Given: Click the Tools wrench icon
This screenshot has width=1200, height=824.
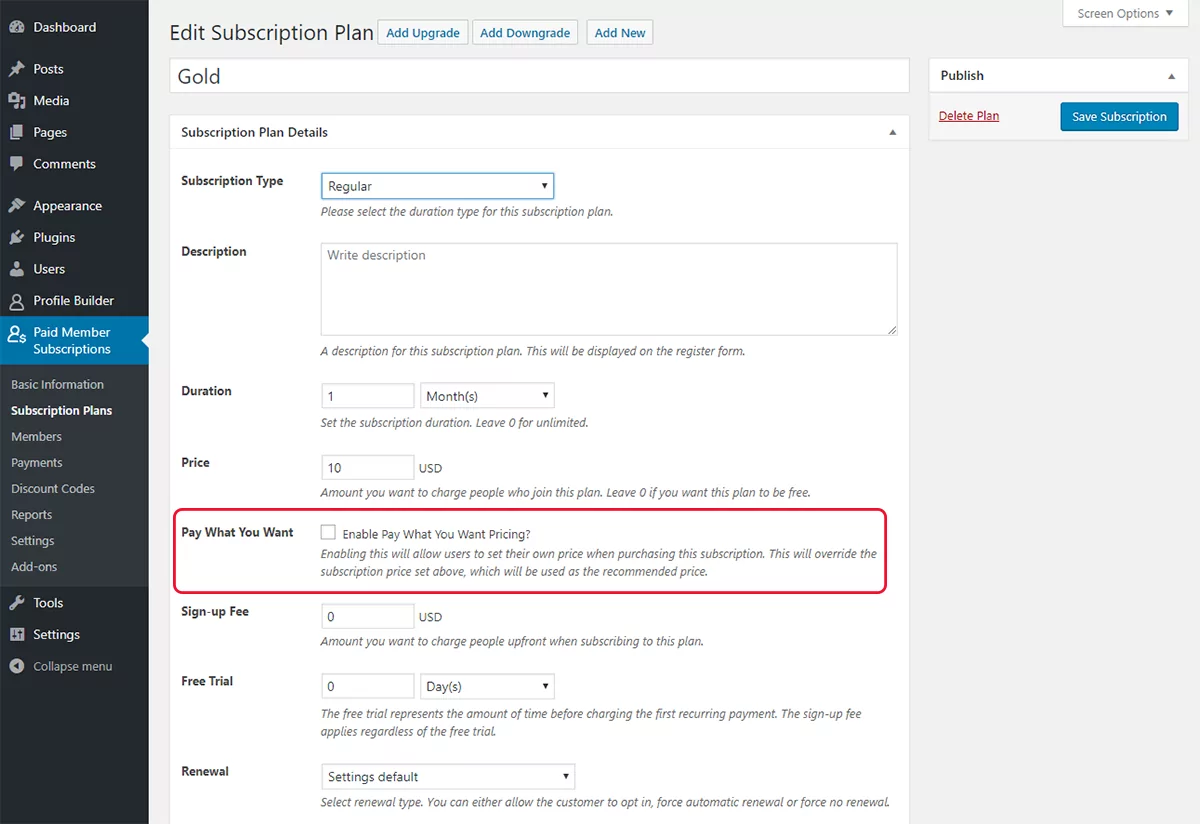Looking at the screenshot, I should [x=17, y=603].
